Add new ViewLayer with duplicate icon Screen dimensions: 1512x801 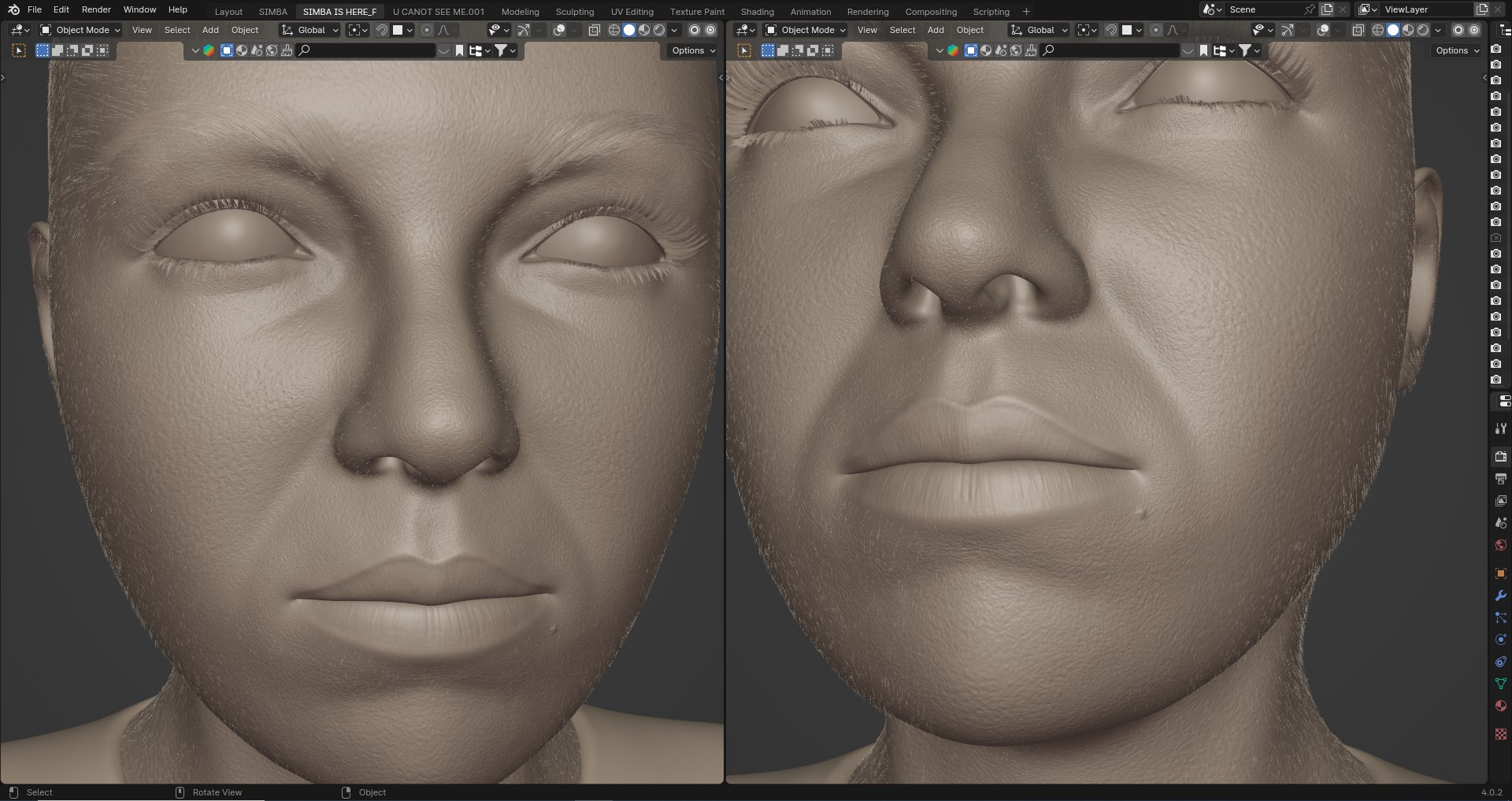[1481, 9]
